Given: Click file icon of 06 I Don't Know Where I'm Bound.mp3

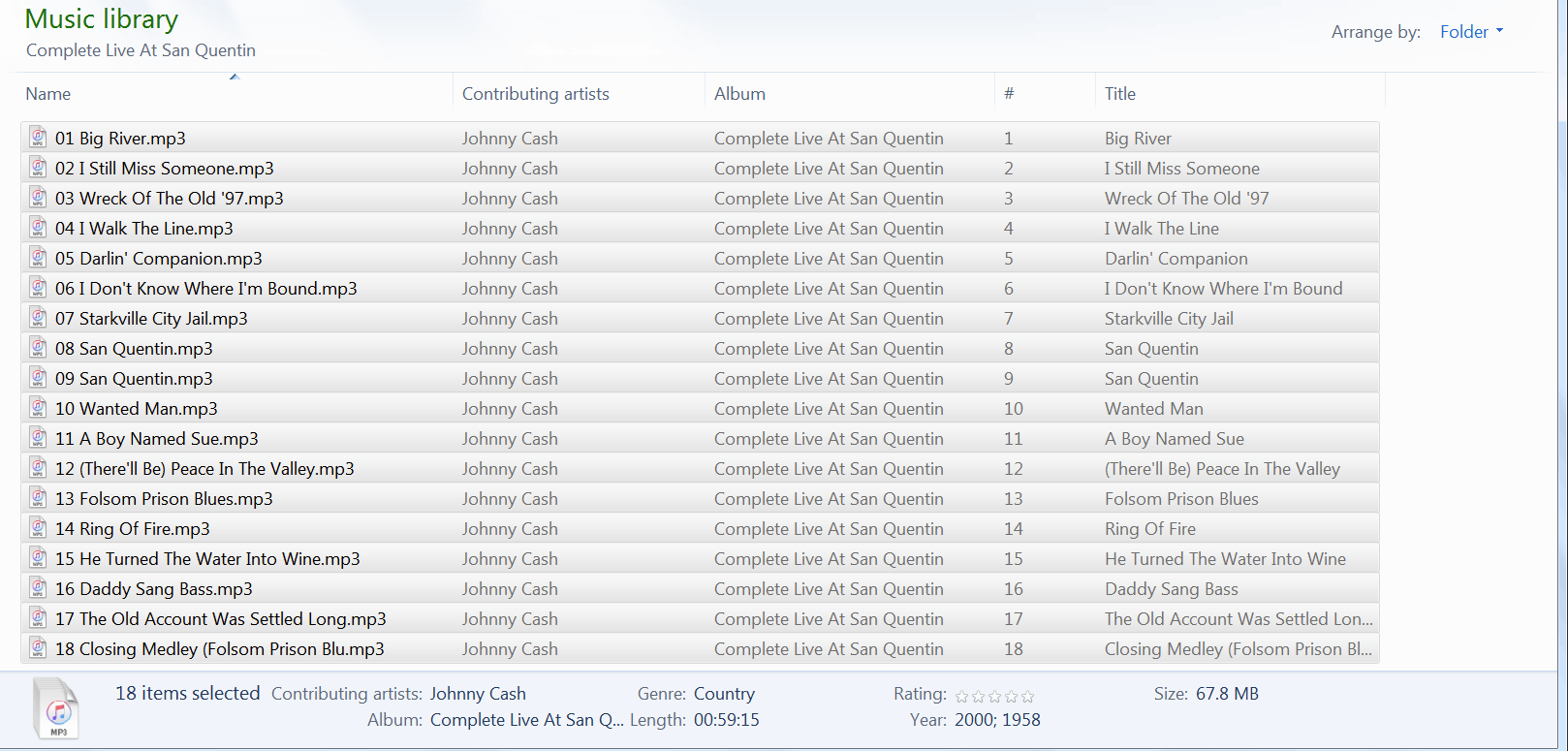Looking at the screenshot, I should 38,288.
